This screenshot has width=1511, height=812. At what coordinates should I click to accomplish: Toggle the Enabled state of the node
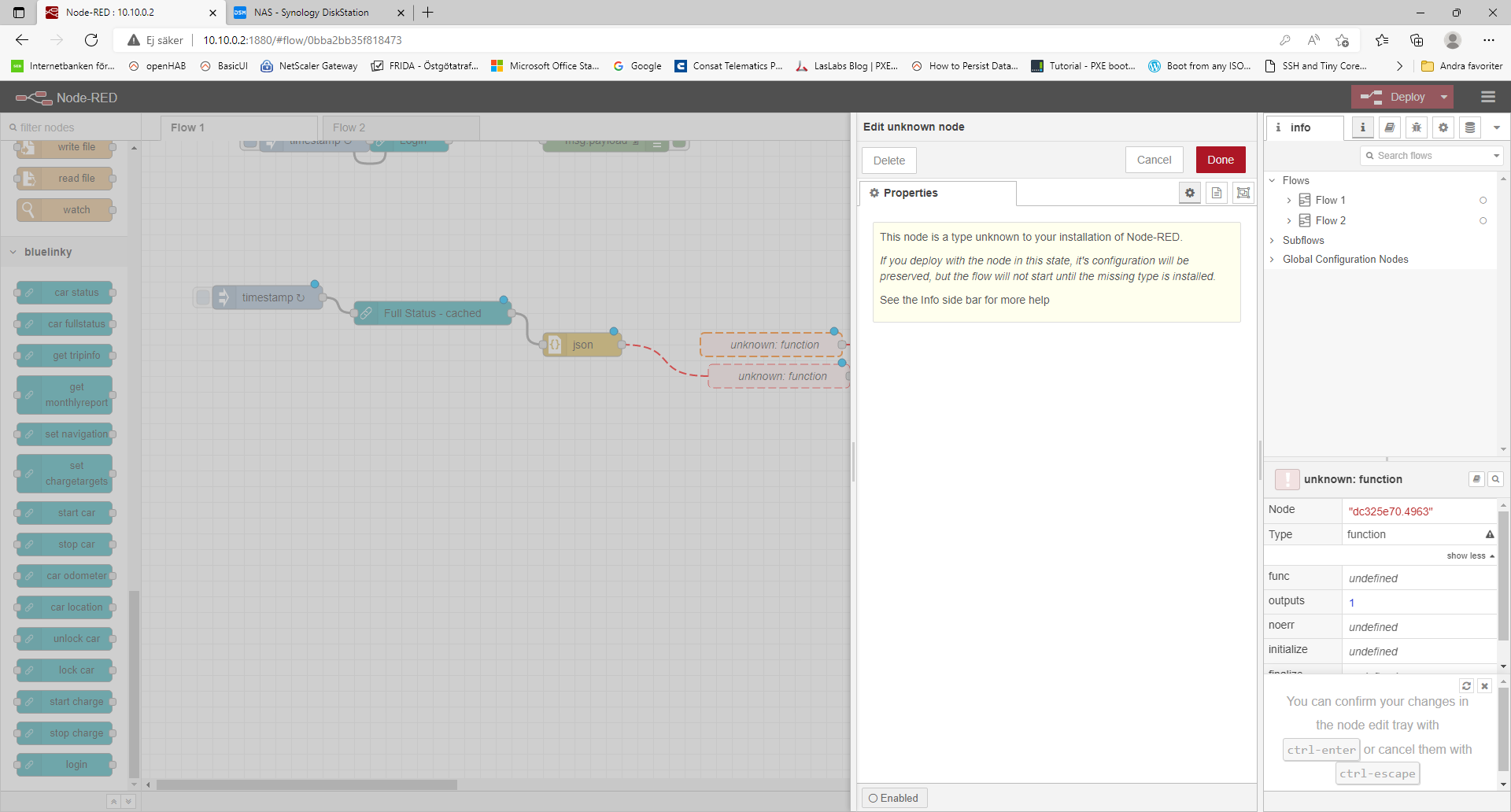click(x=894, y=798)
